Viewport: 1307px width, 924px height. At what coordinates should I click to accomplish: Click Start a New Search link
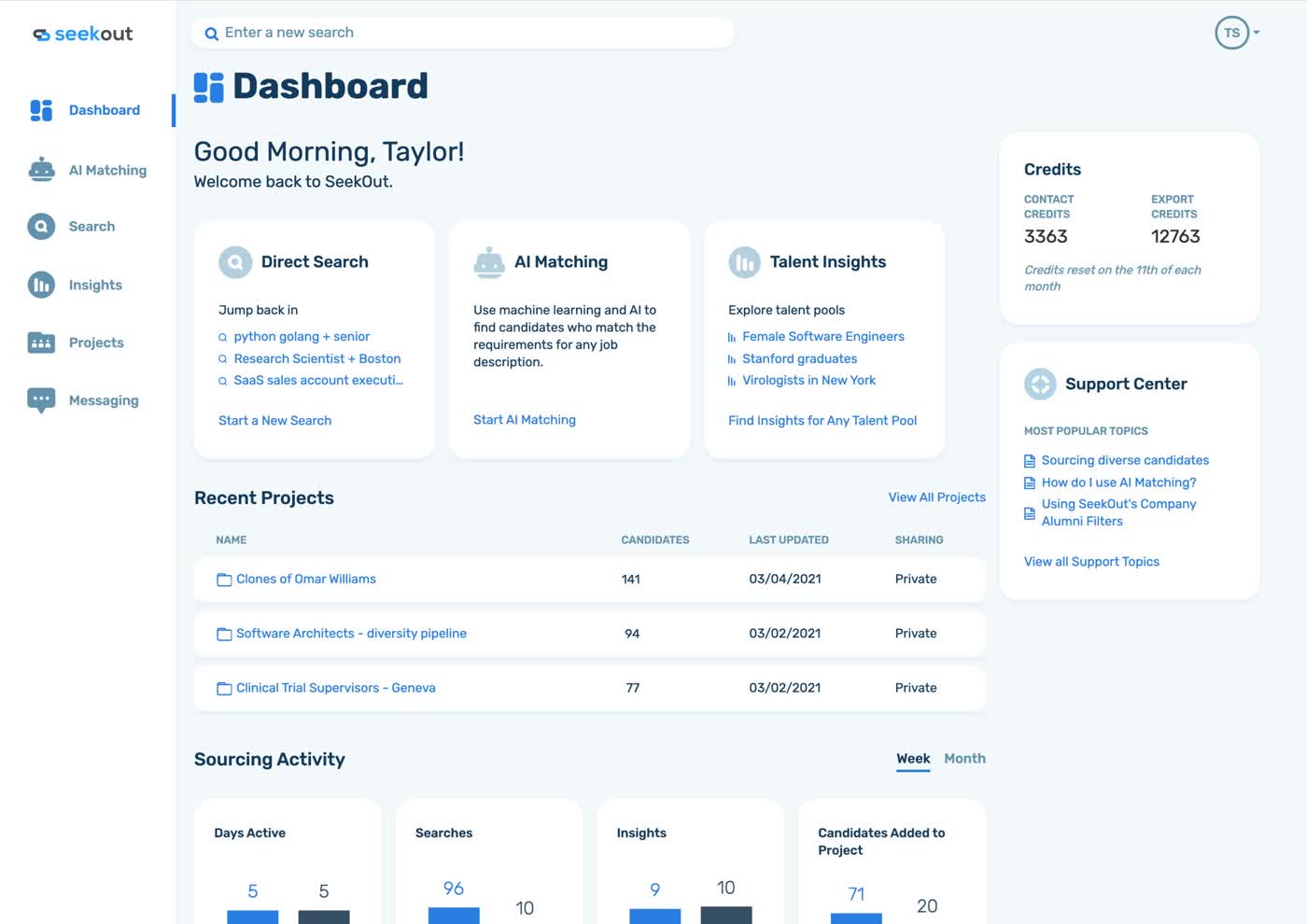coord(274,421)
